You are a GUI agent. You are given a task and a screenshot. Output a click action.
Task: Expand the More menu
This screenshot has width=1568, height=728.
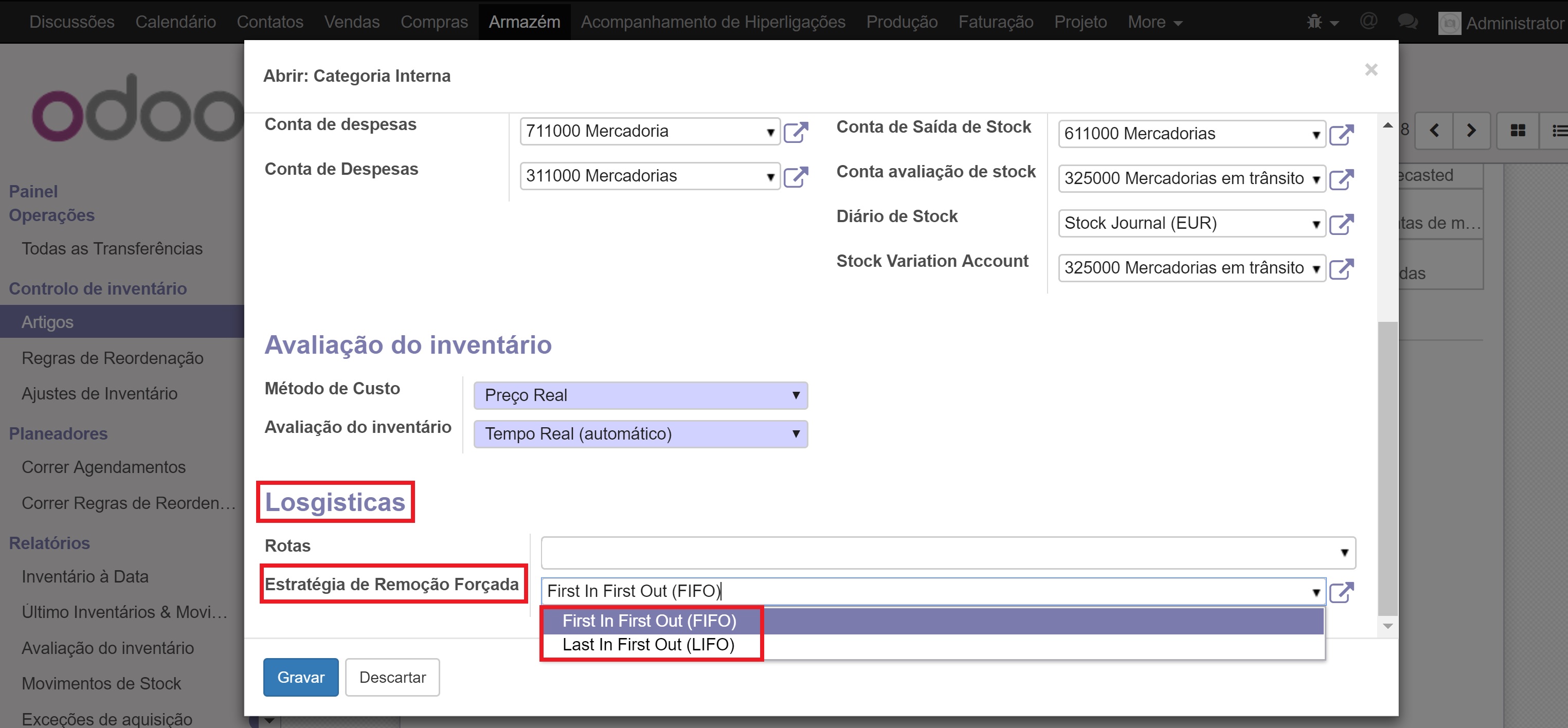(x=1154, y=22)
